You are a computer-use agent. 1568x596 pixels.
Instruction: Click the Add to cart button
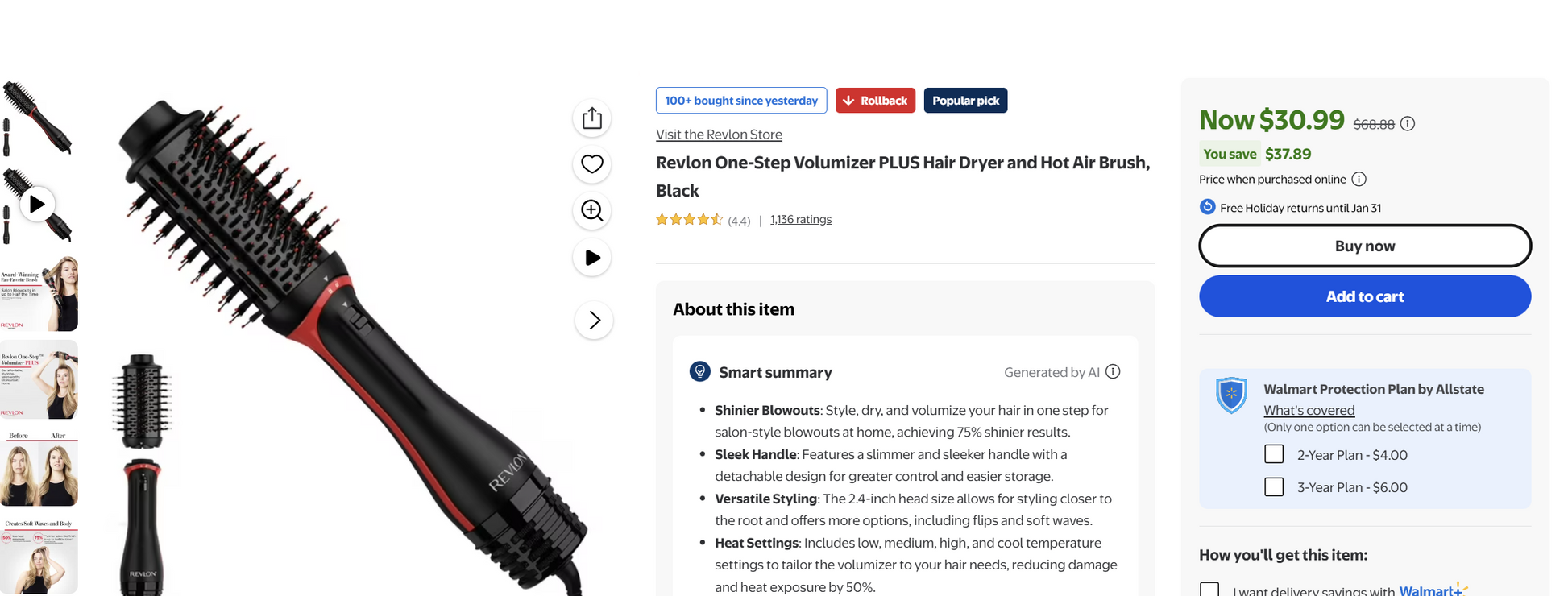click(1365, 296)
